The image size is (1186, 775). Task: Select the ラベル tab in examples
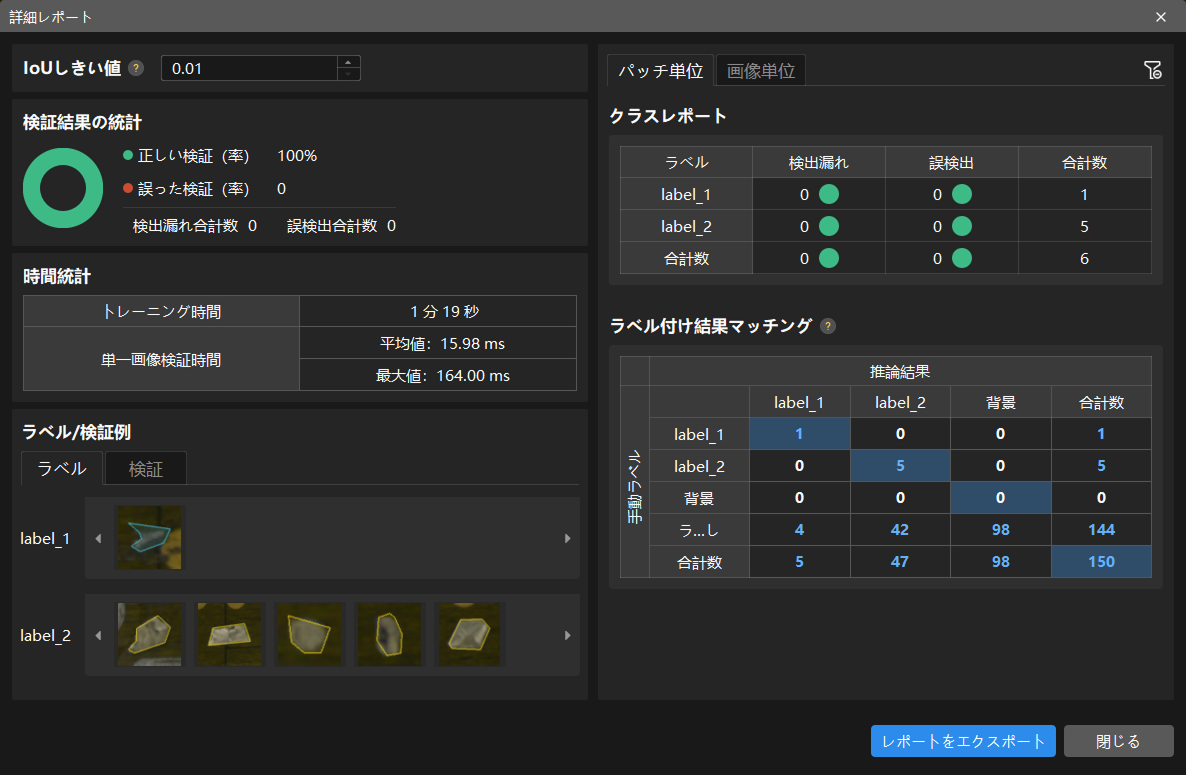(x=61, y=469)
